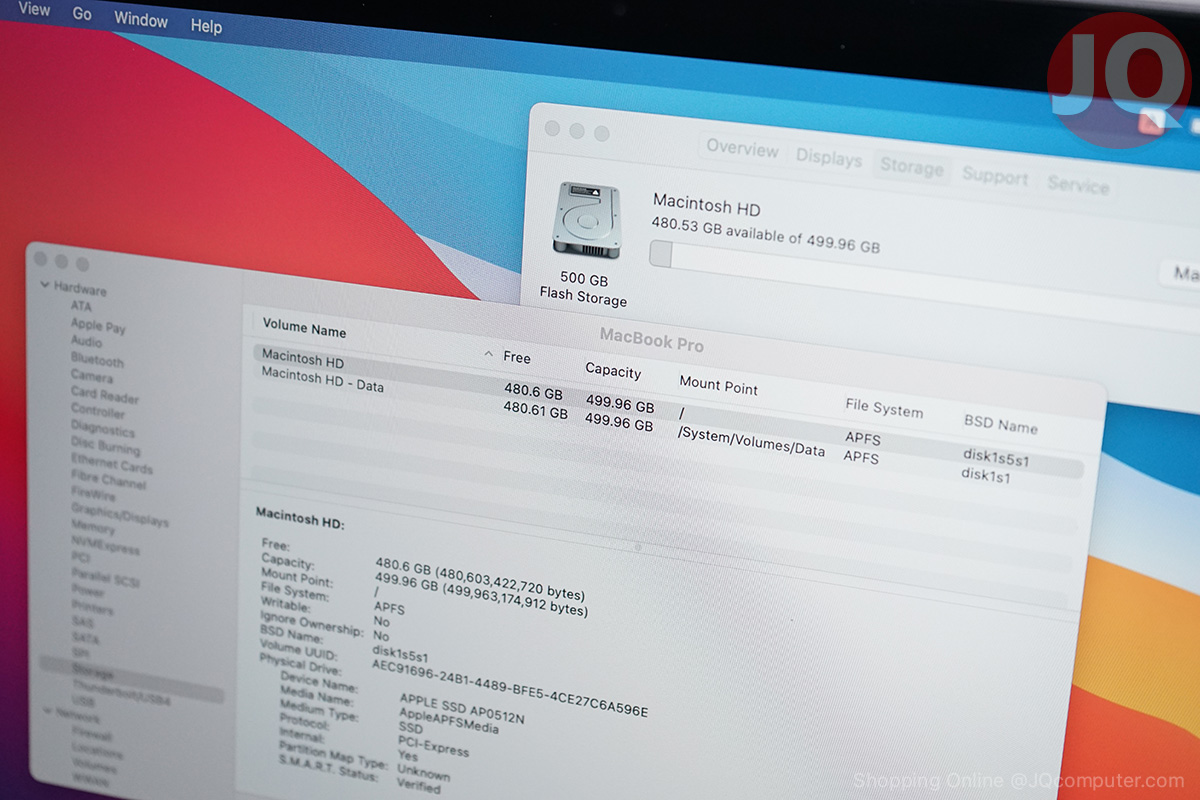The image size is (1200, 800).
Task: Select FireWire in the sidebar
Action: (93, 495)
